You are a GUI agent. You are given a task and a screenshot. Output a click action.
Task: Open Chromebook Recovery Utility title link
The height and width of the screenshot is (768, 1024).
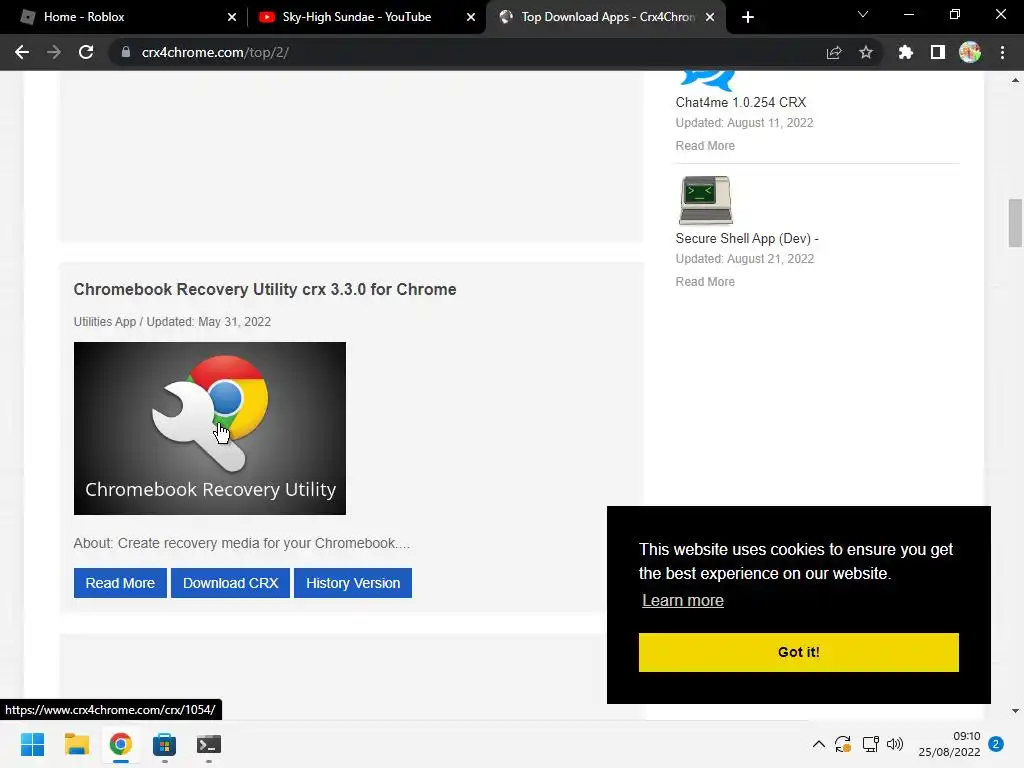coord(264,289)
